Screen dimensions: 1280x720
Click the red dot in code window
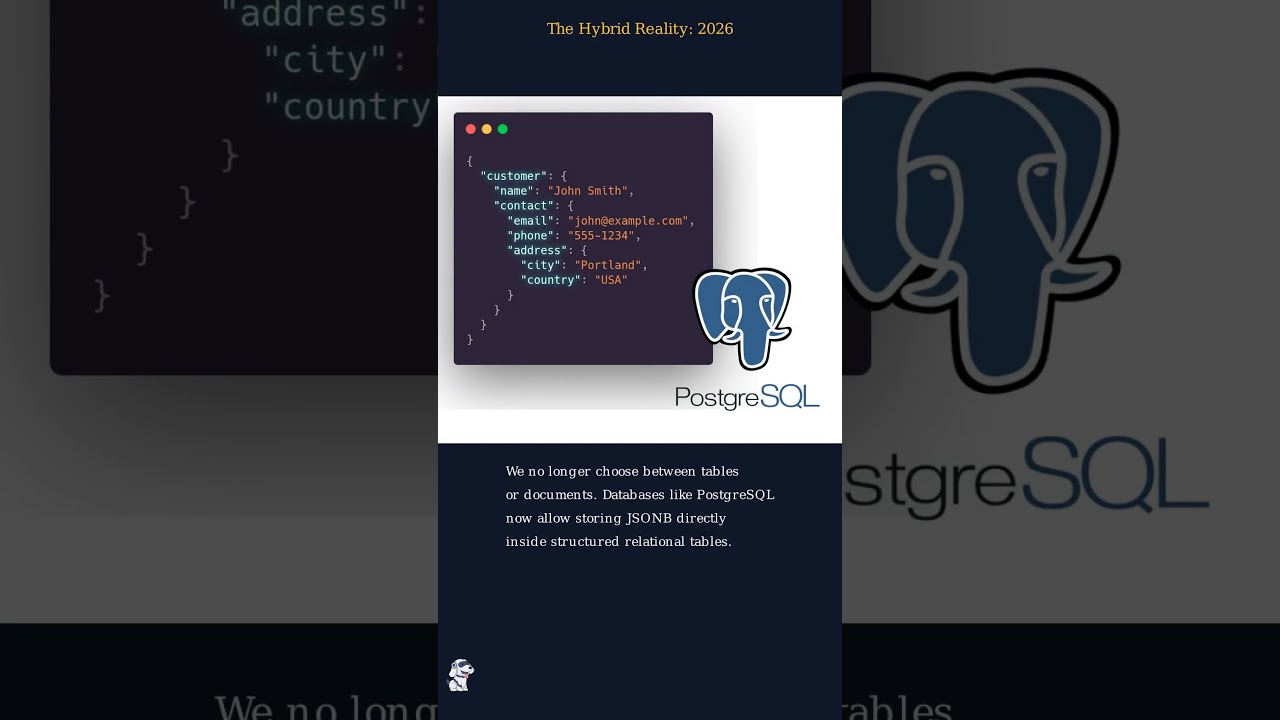click(x=471, y=129)
